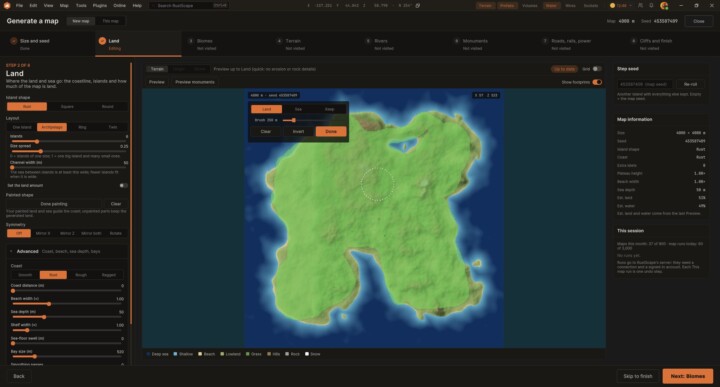The width and height of the screenshot is (720, 387).
Task: Click the Up to date status badge
Action: coord(564,69)
